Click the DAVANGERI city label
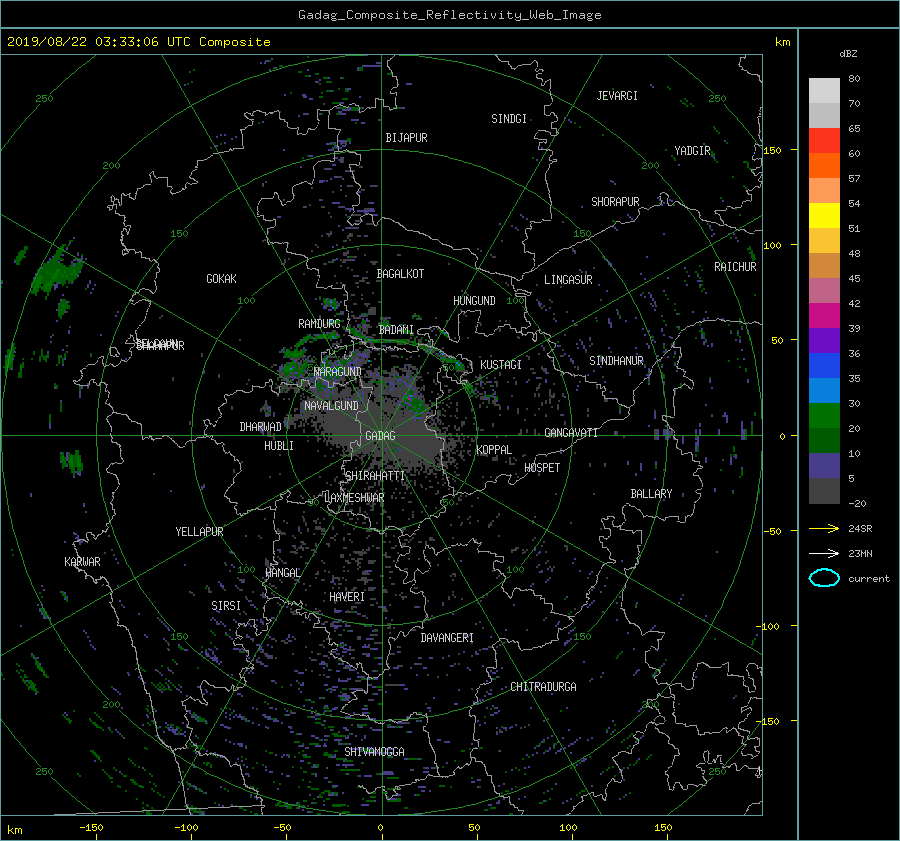 click(x=447, y=638)
